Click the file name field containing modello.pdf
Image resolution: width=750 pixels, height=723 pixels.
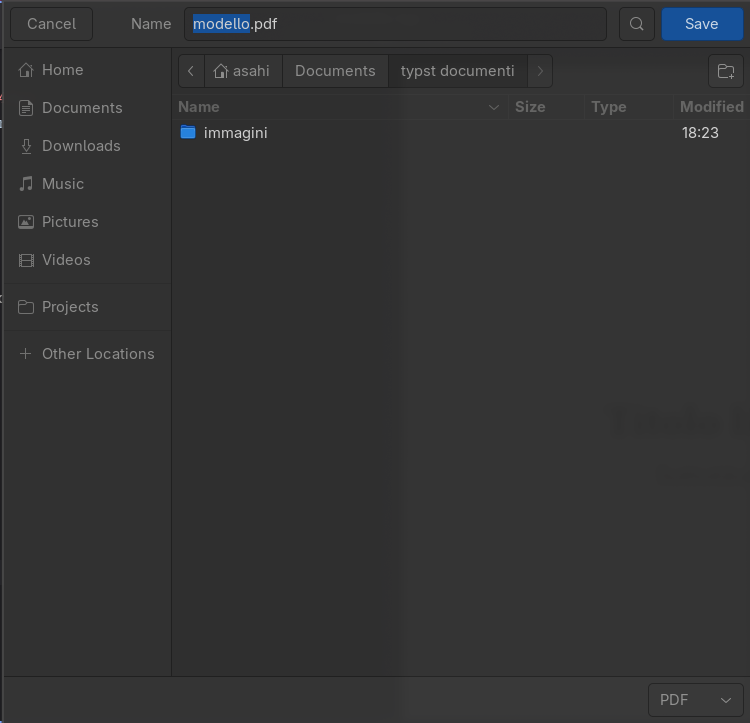396,24
